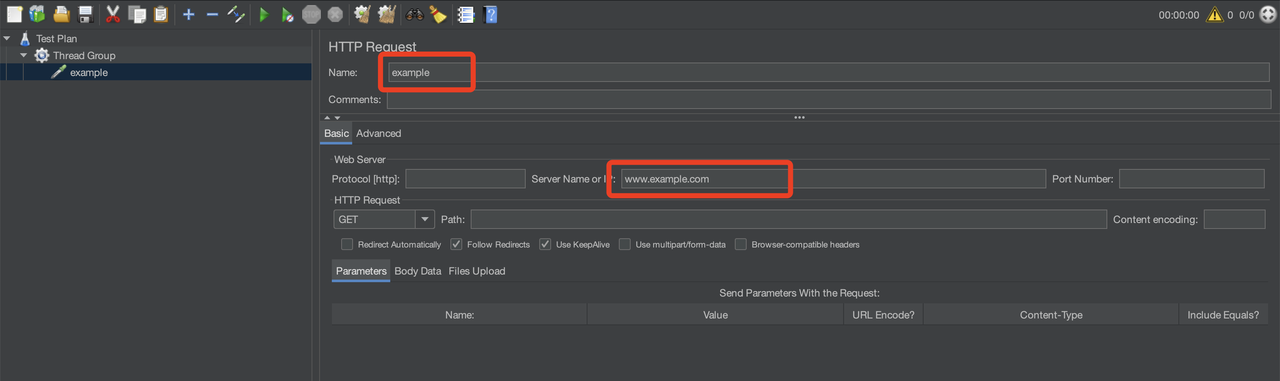Open Search with binoculars icon

point(414,14)
